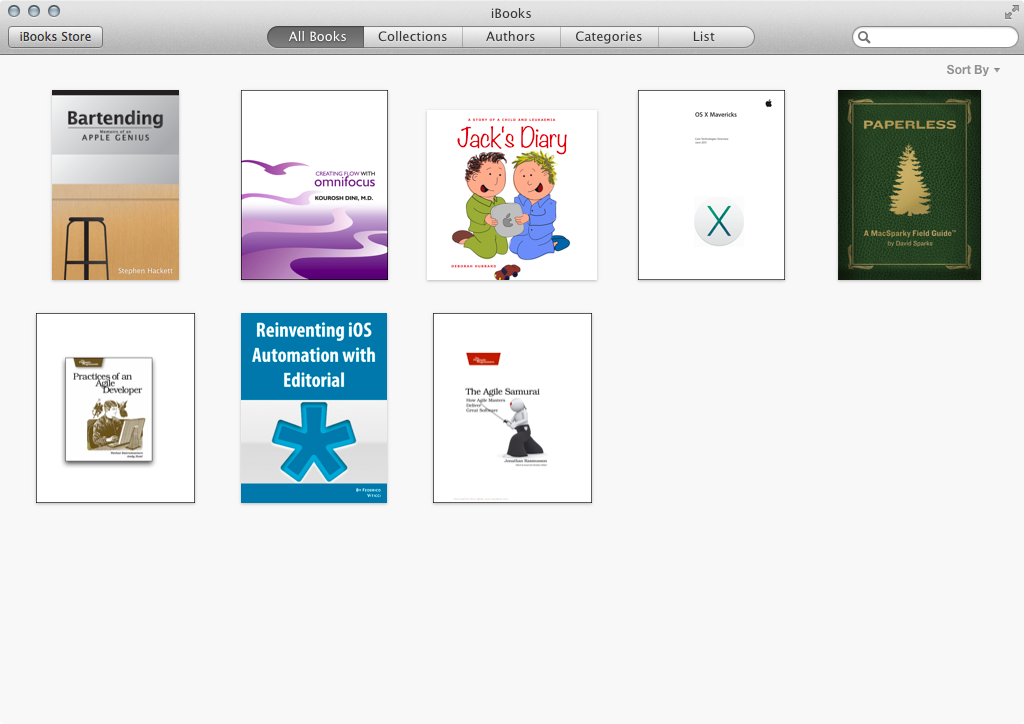Minimize the iBooks window
Image resolution: width=1024 pixels, height=724 pixels.
(x=34, y=11)
